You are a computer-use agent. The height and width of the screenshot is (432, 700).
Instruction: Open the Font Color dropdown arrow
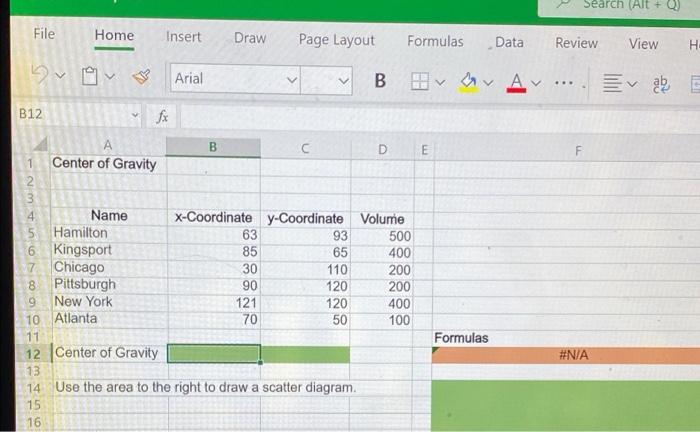click(x=536, y=83)
